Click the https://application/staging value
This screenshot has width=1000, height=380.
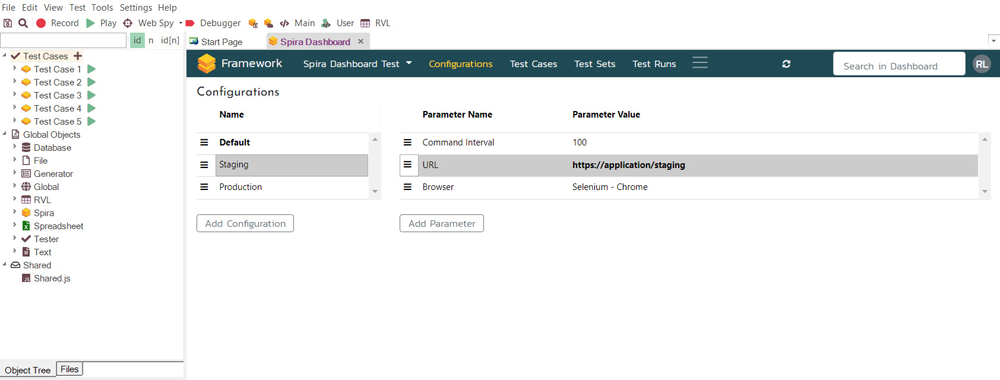click(x=629, y=165)
